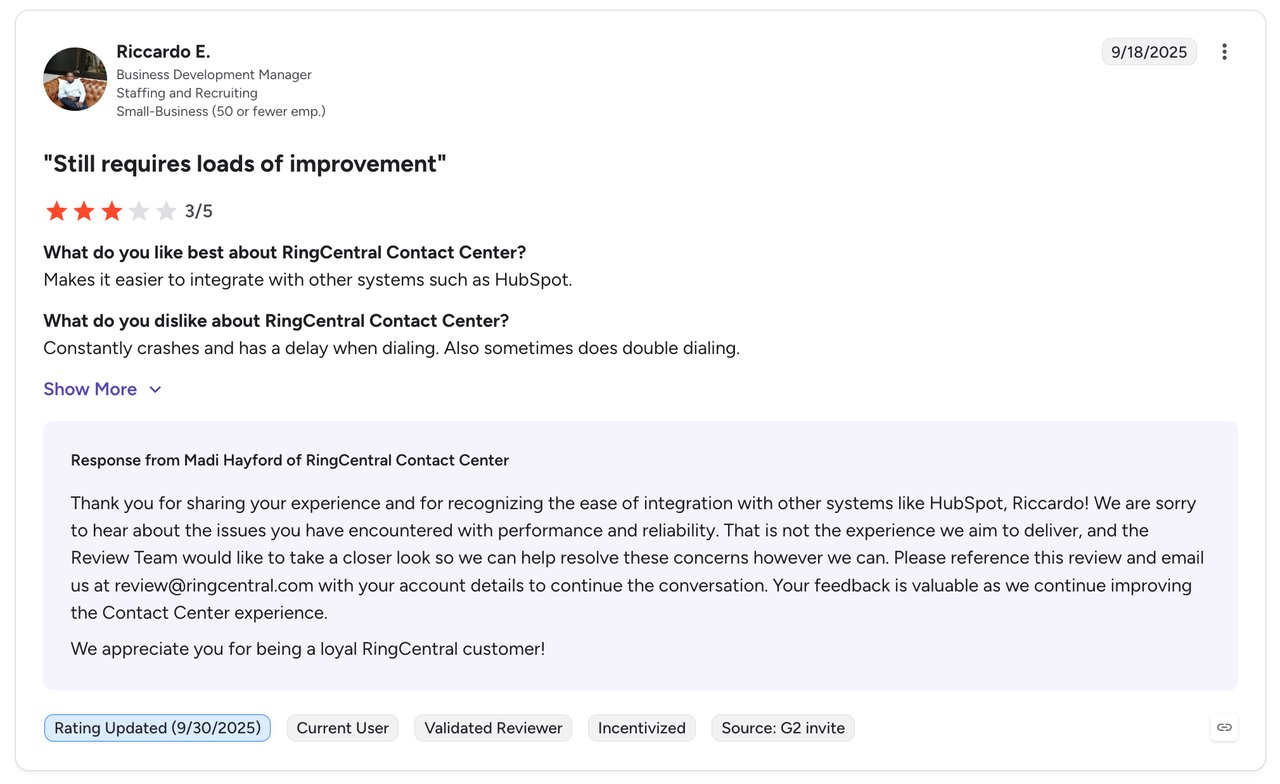Click the third red rating star
This screenshot has height=784, width=1280.
[x=111, y=211]
